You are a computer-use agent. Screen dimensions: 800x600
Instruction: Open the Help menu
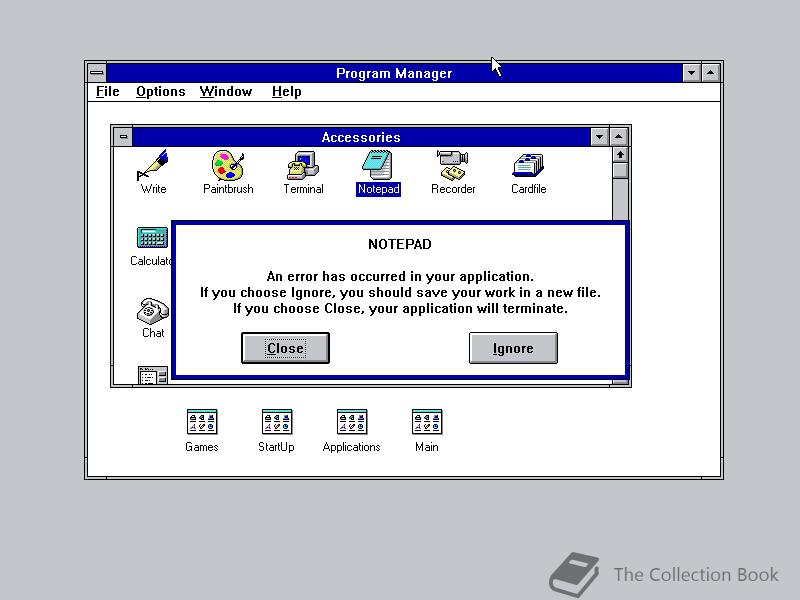click(x=286, y=91)
